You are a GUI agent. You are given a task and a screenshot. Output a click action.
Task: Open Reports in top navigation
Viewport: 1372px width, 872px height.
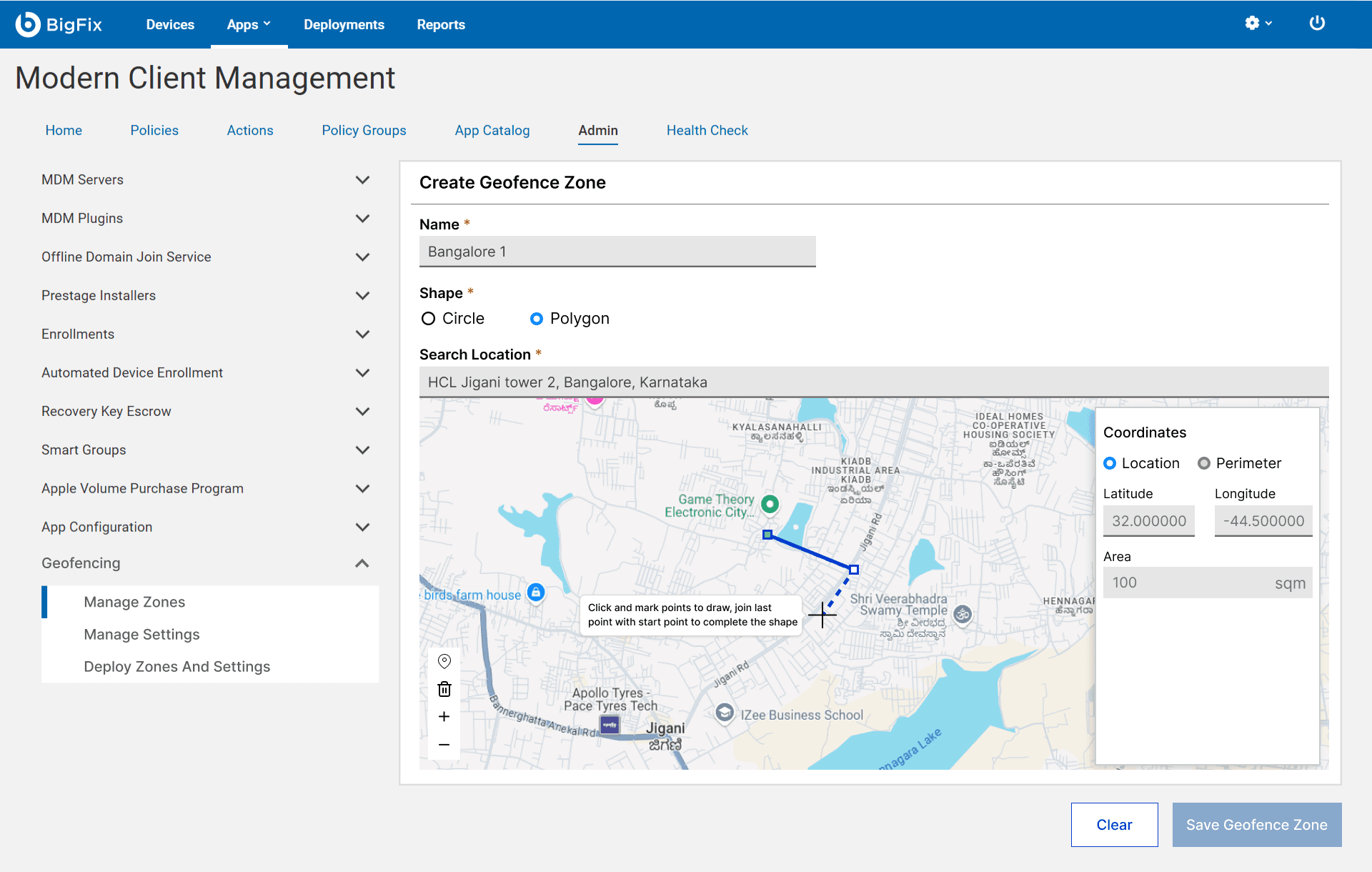click(441, 24)
